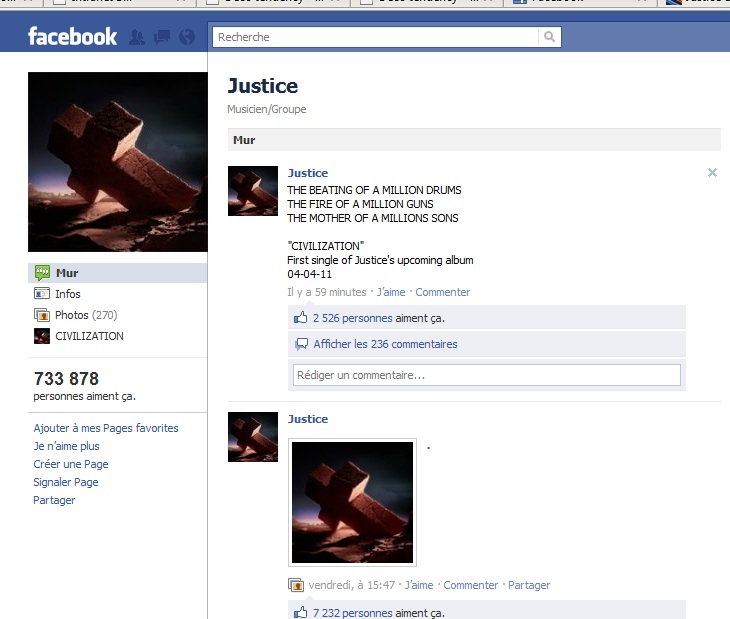Viewport: 730px width, 619px height.
Task: Click Justice author name on CIVILIZATION post
Action: click(308, 173)
